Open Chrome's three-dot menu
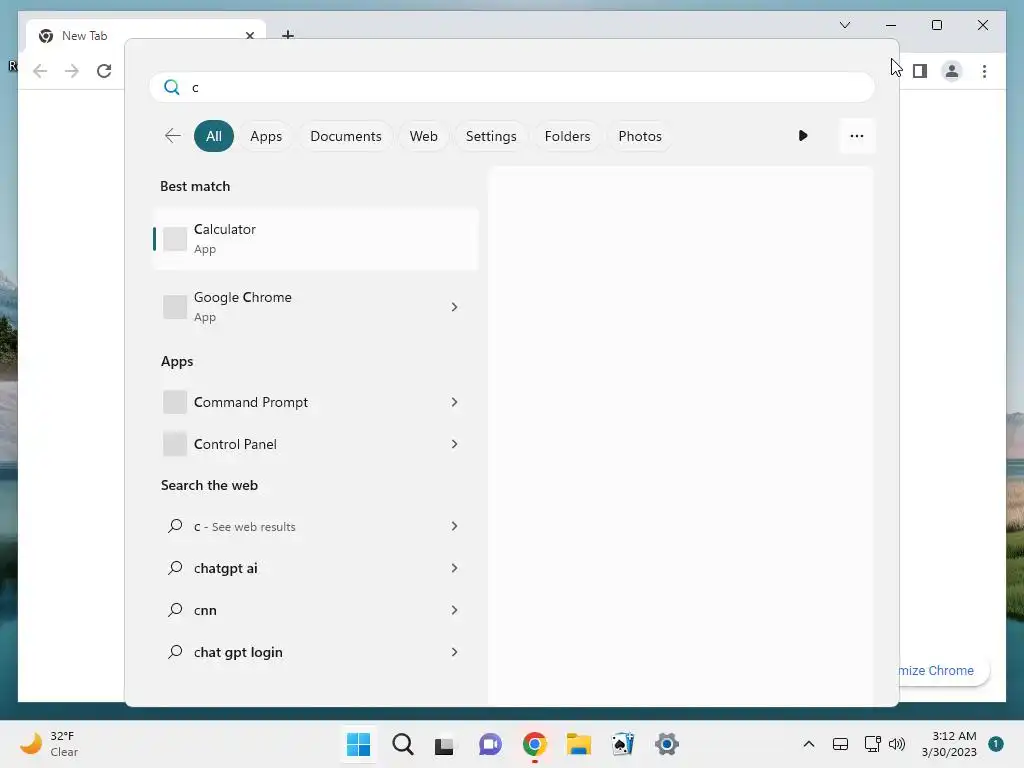 (x=984, y=71)
